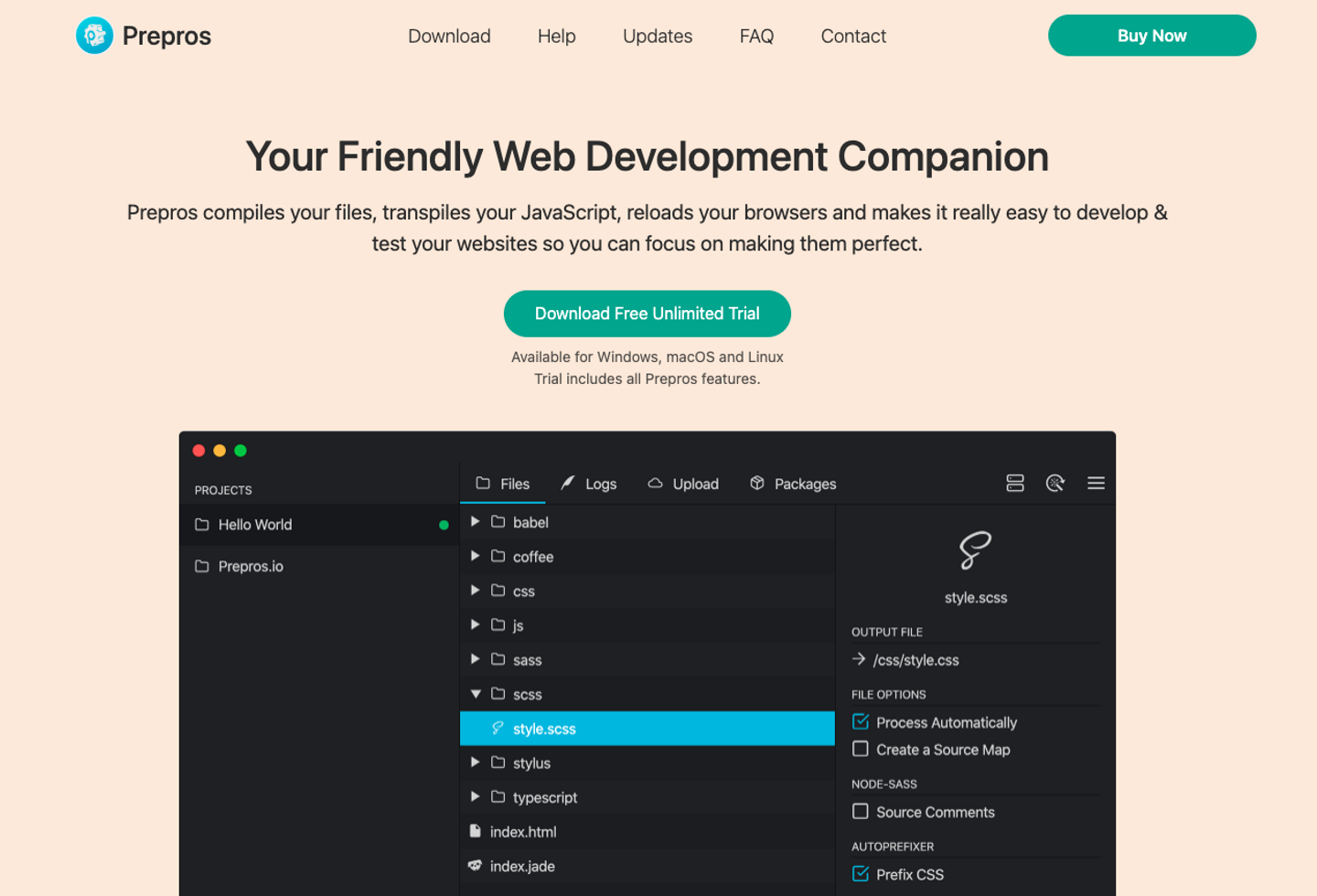Collapse the scss folder
The width and height of the screenshot is (1317, 896).
[x=476, y=694]
